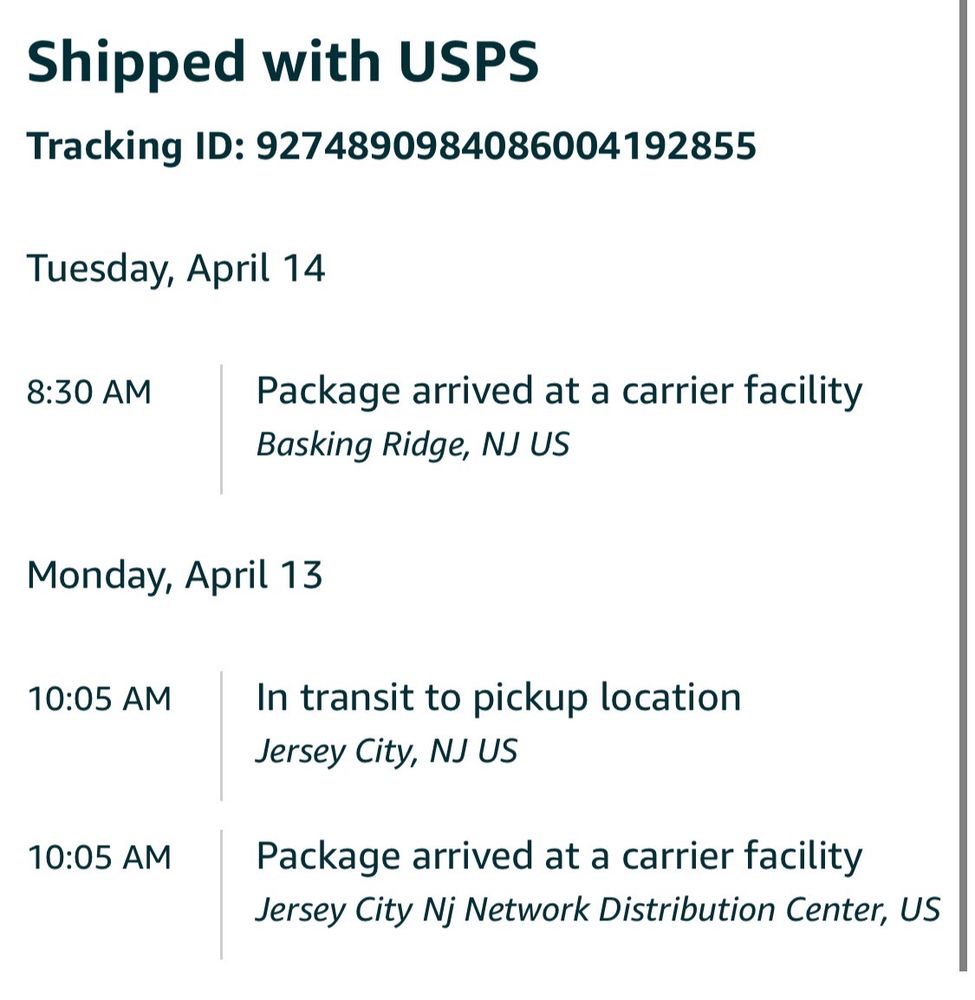Screen dimensions: 975x1000
Task: Click the 8:30 AM timestamp
Action: [89, 392]
